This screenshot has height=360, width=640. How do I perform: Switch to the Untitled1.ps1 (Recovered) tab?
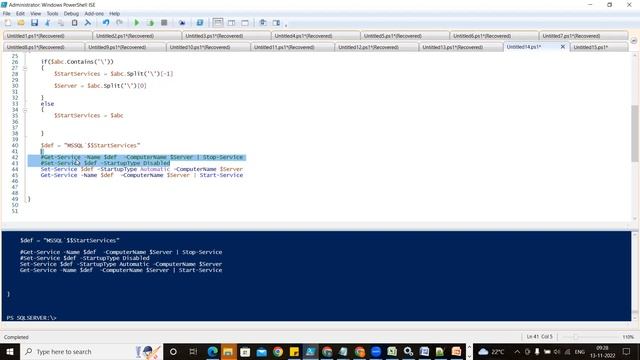[47, 36]
